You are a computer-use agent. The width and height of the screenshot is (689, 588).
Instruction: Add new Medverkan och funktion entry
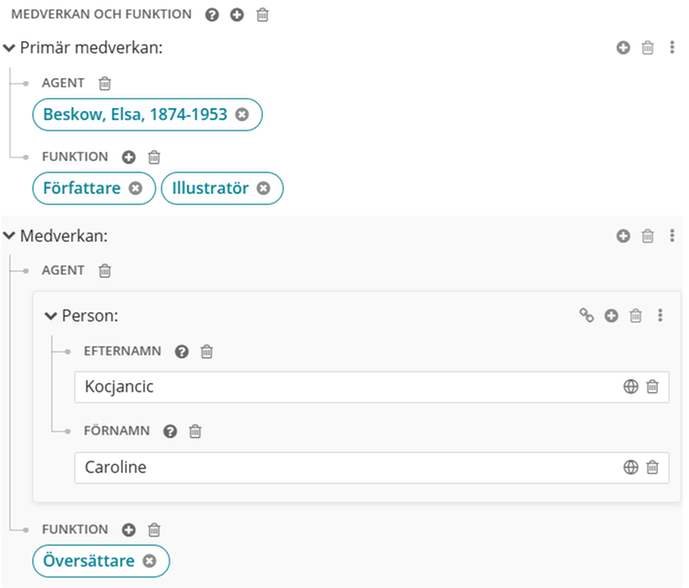click(x=237, y=15)
